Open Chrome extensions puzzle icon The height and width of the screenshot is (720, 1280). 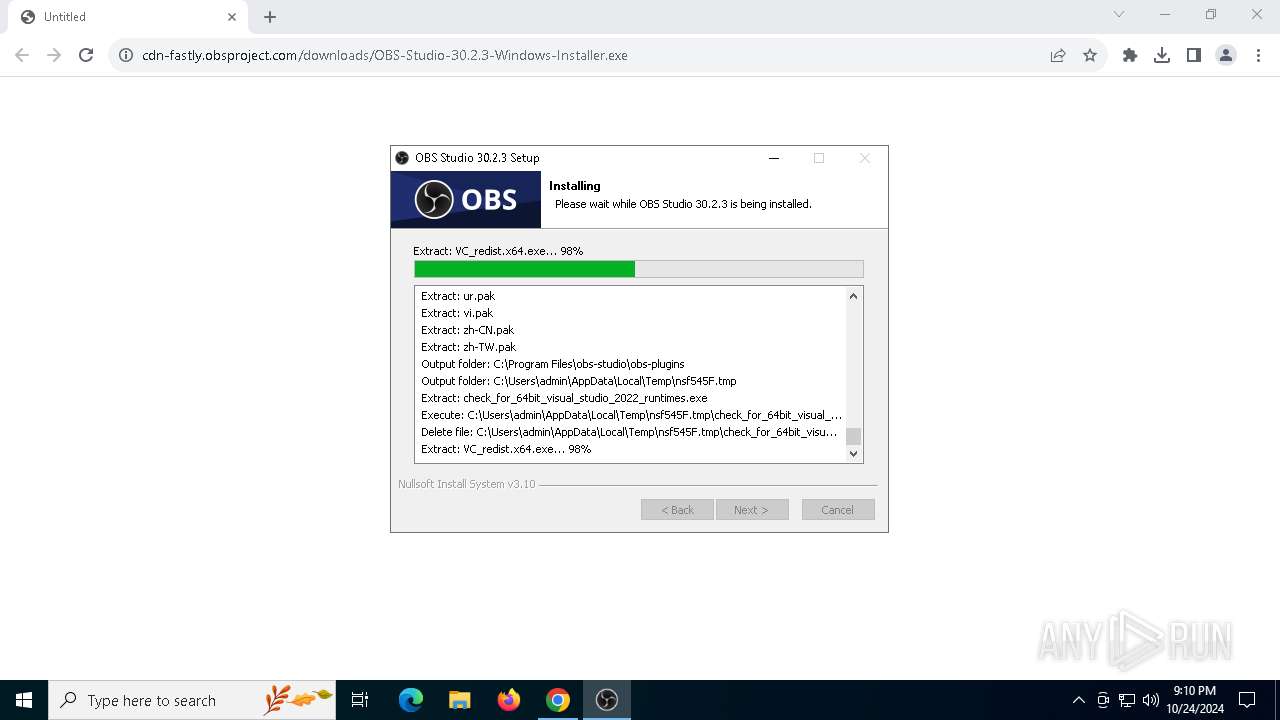pos(1130,55)
